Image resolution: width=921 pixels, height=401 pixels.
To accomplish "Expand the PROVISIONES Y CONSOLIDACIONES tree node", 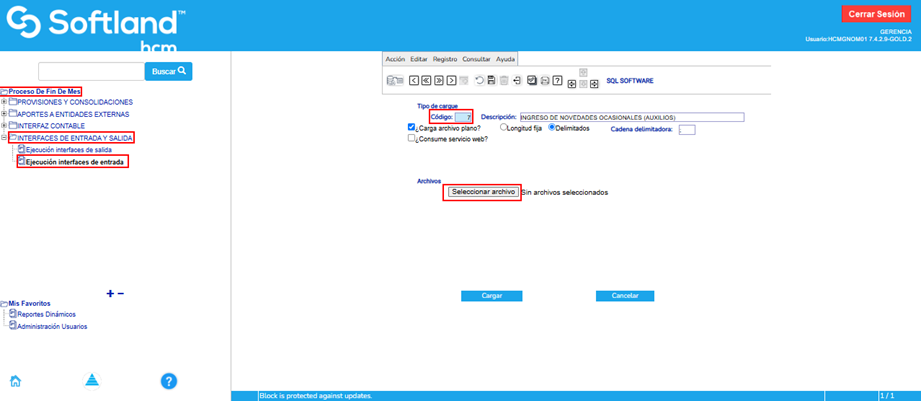I will point(4,102).
